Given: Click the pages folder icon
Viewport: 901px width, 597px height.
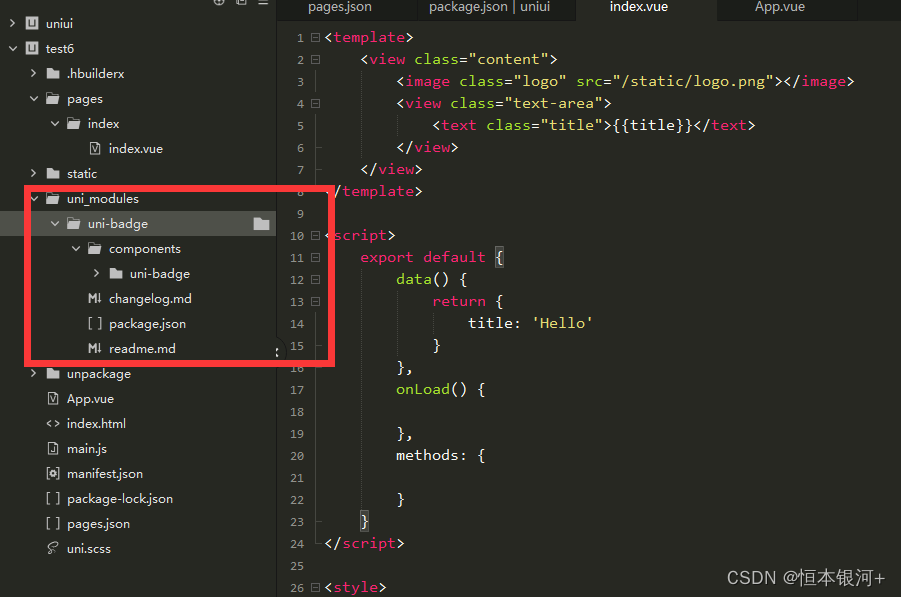Looking at the screenshot, I should coord(53,99).
